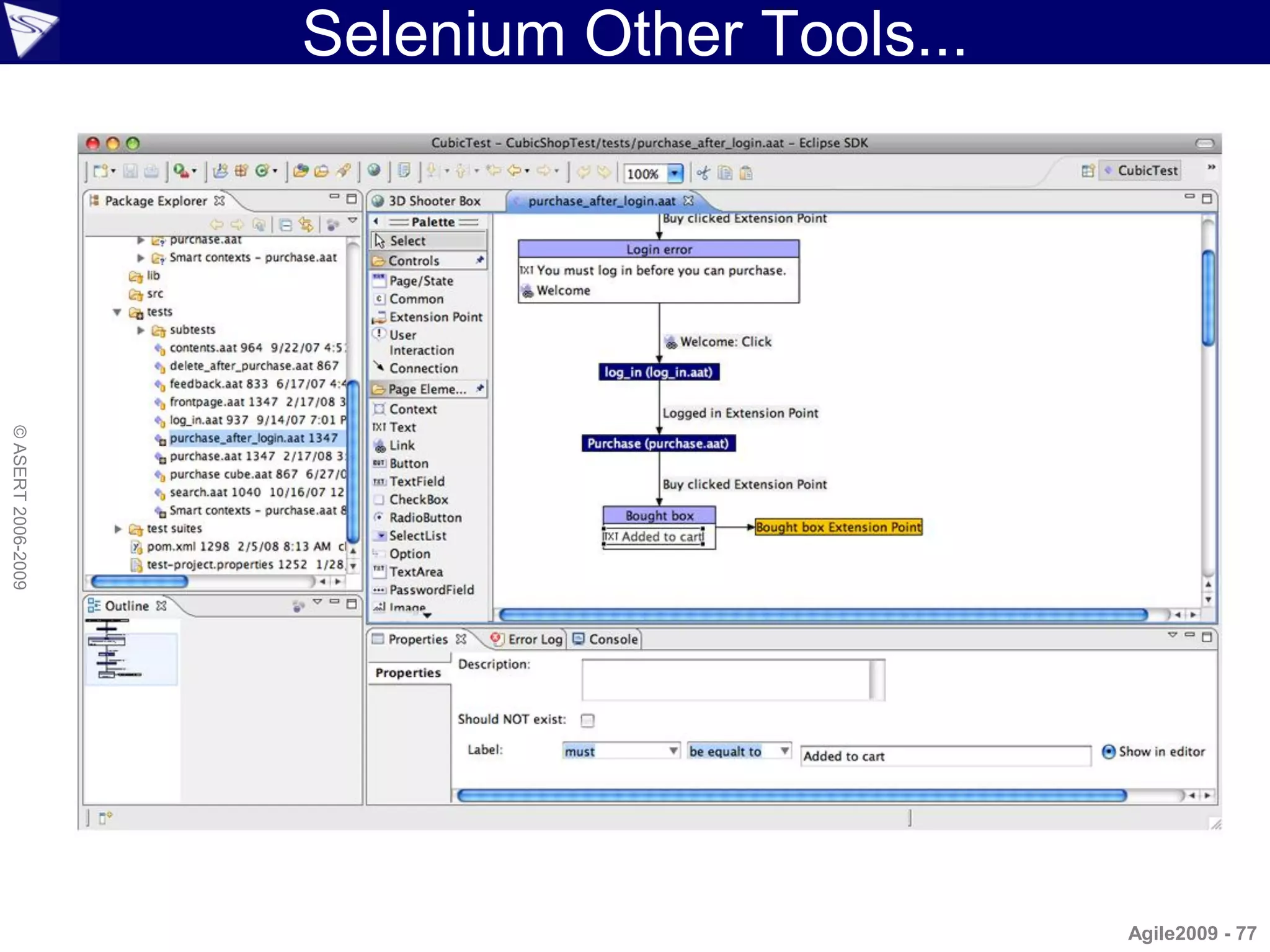This screenshot has height=952, width=1270.
Task: Click the Close Palette arrow button
Action: pos(376,221)
